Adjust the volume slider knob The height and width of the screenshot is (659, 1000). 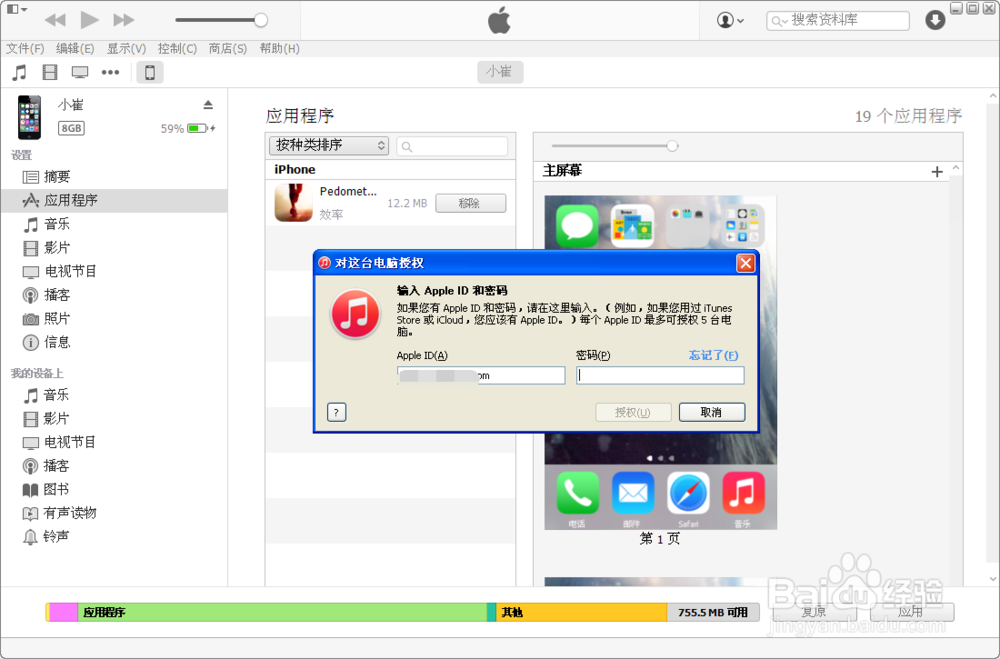point(260,20)
